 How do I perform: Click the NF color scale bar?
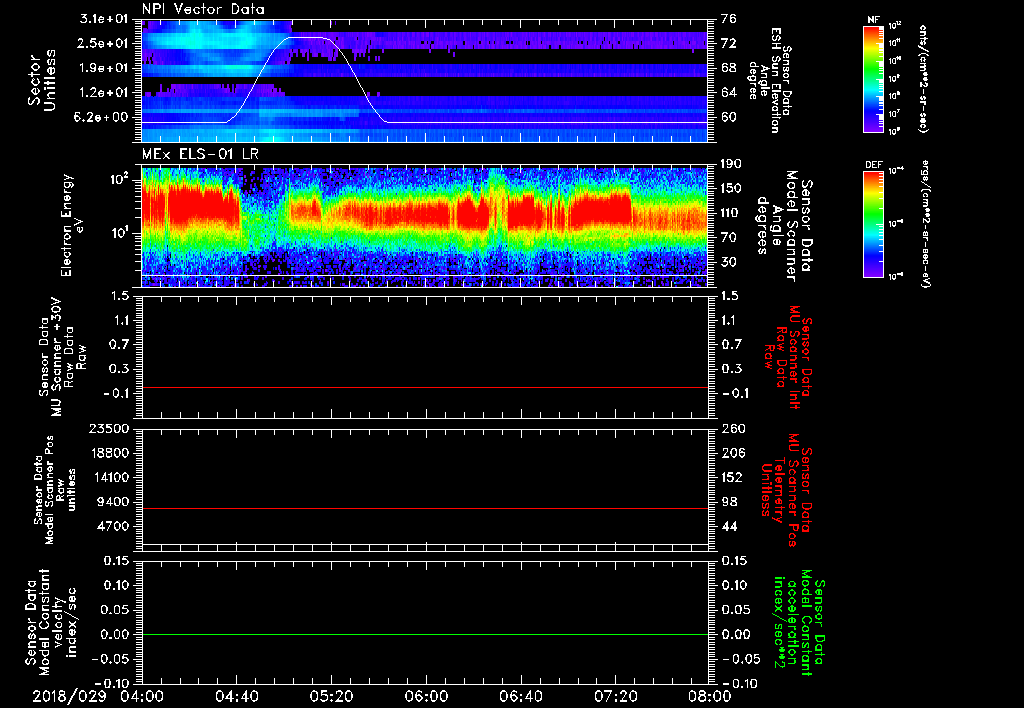(x=873, y=79)
